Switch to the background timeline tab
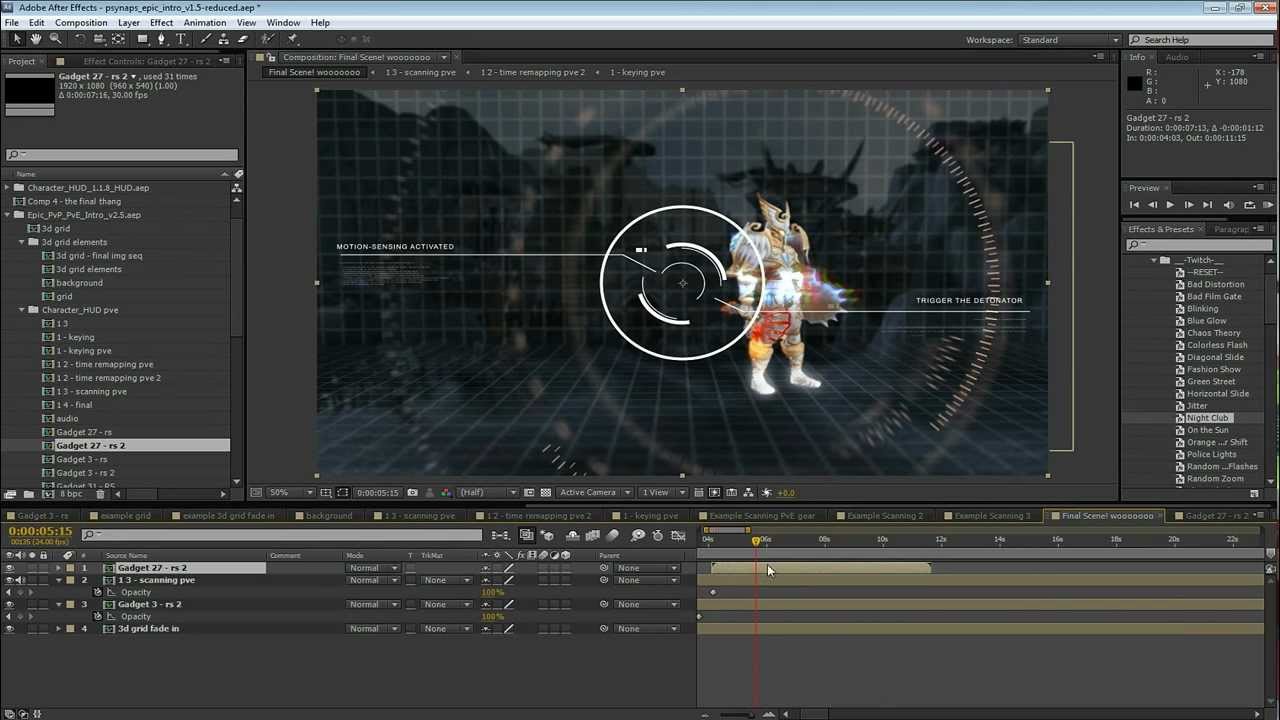1280x720 pixels. pos(329,516)
